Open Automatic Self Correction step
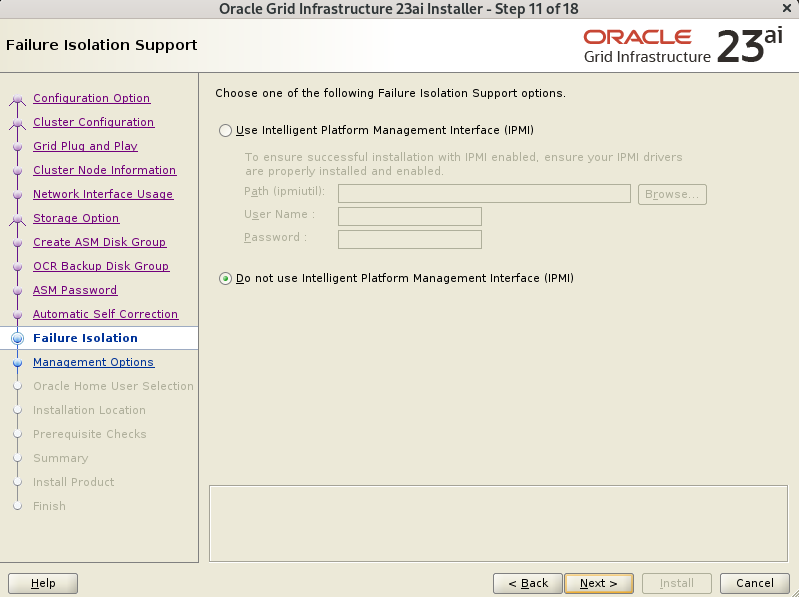Viewport: 799px width, 597px height. click(105, 313)
